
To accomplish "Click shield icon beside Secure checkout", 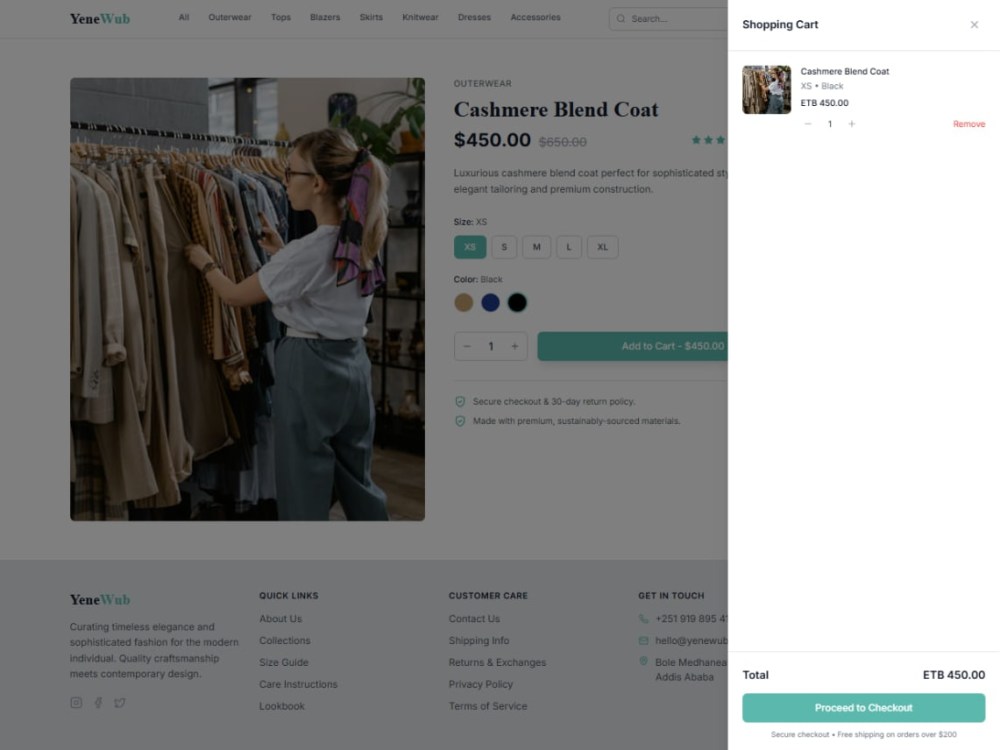I will tap(460, 402).
